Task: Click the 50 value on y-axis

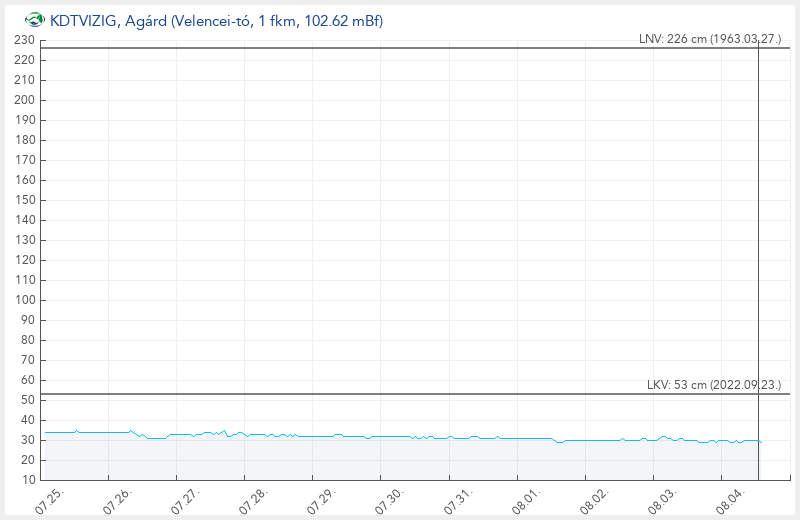Action: [28, 400]
